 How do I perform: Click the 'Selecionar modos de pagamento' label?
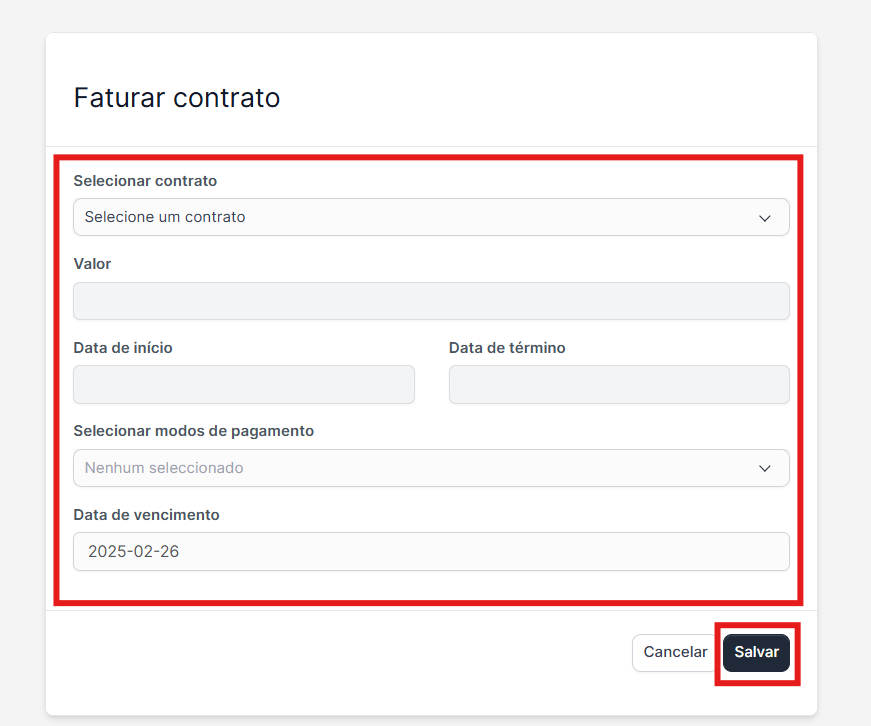tap(194, 431)
